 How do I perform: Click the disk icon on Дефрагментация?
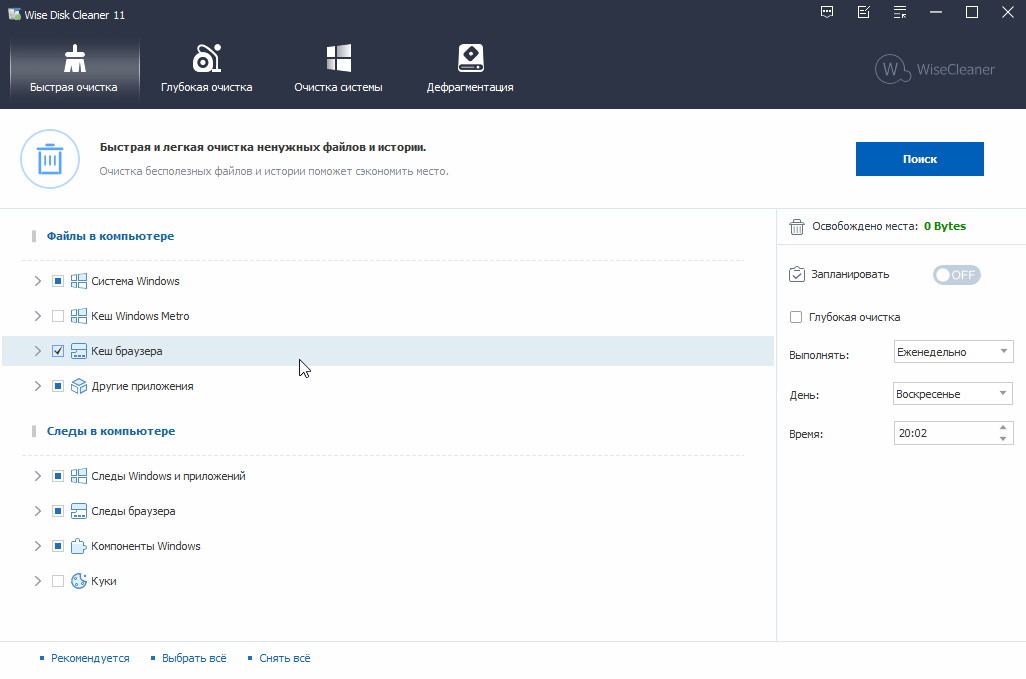coord(470,58)
